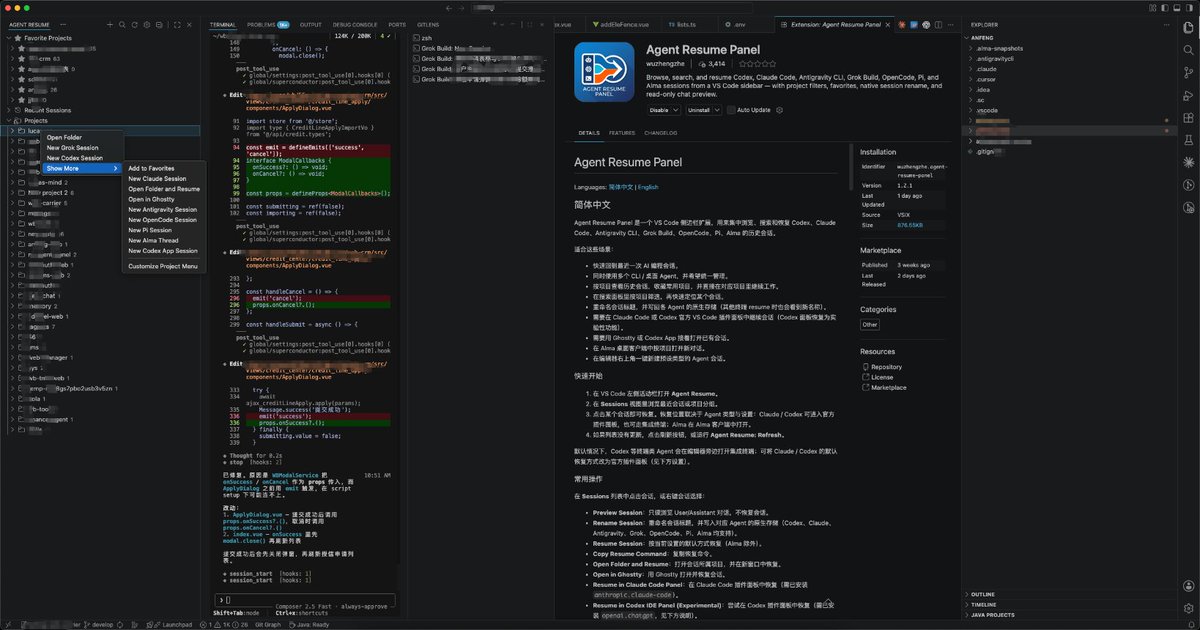Screen dimensions: 1200x630
Task: Open the CHANGELOG tab of extension
Action: point(660,132)
